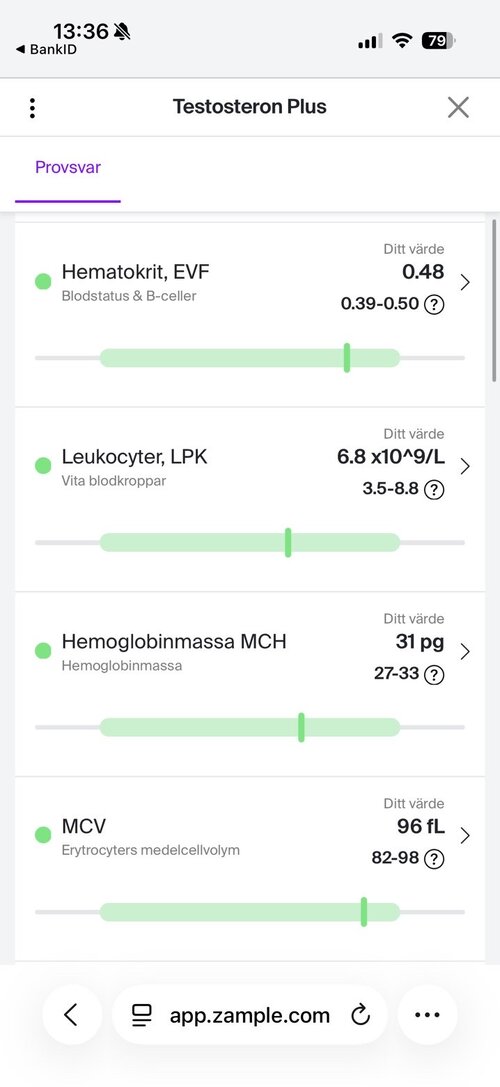Switch to the Provsvar tab
The height and width of the screenshot is (1087, 500).
[68, 168]
